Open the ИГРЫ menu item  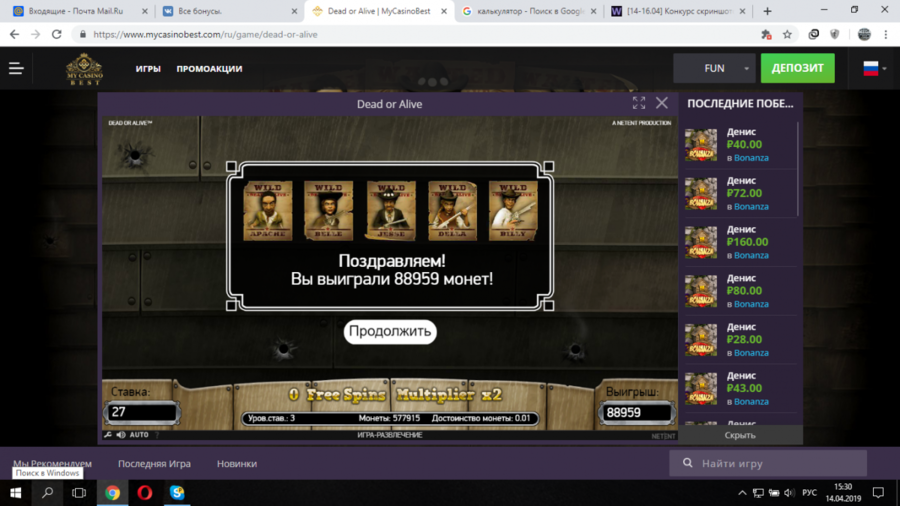point(148,69)
